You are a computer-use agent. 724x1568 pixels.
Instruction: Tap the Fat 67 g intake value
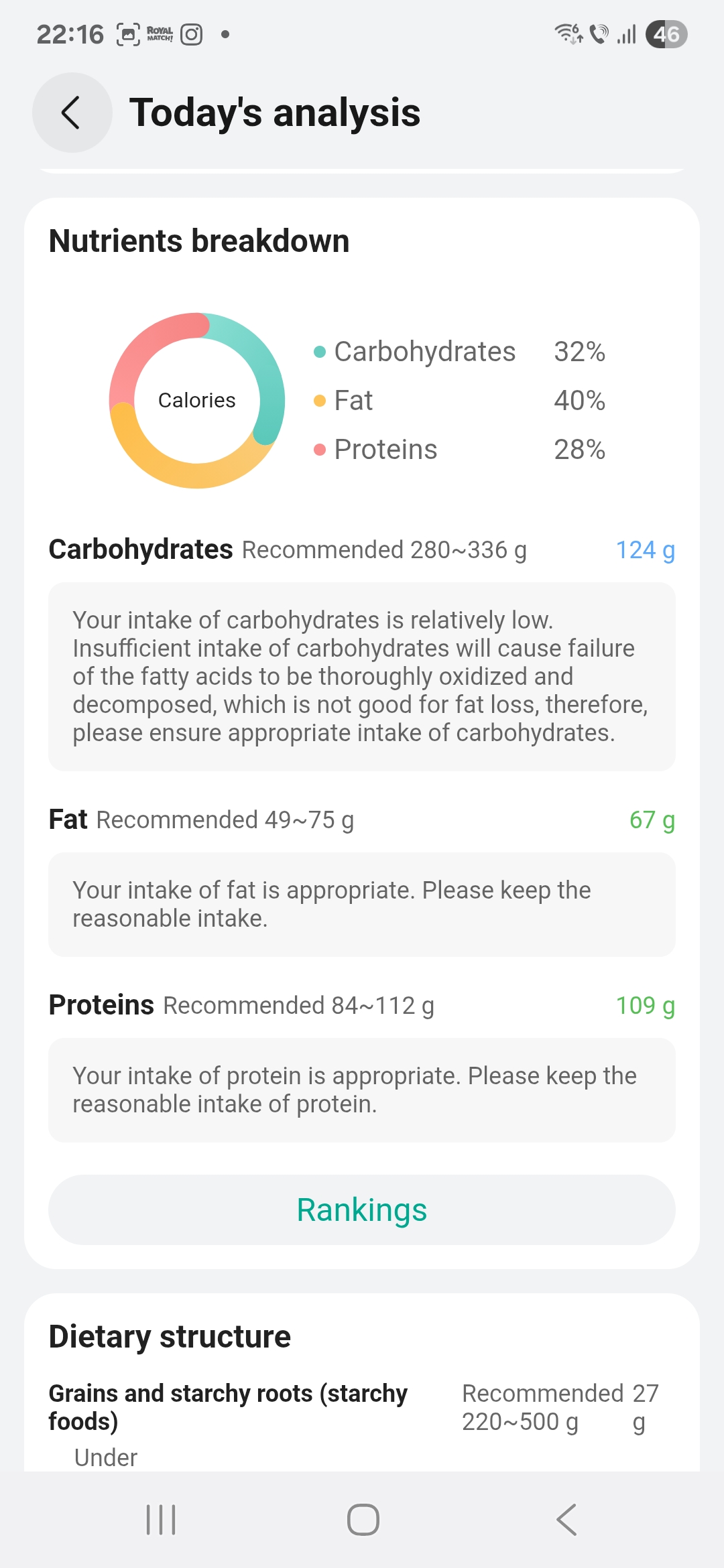click(652, 820)
